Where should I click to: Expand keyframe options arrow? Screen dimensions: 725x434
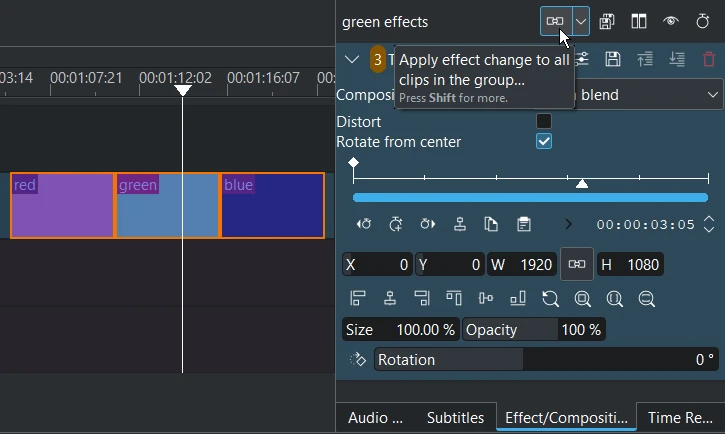click(x=568, y=224)
